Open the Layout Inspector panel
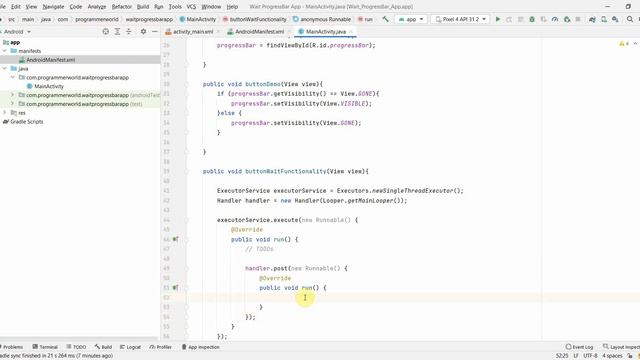Viewport: 640px width, 360px height. click(x=621, y=347)
